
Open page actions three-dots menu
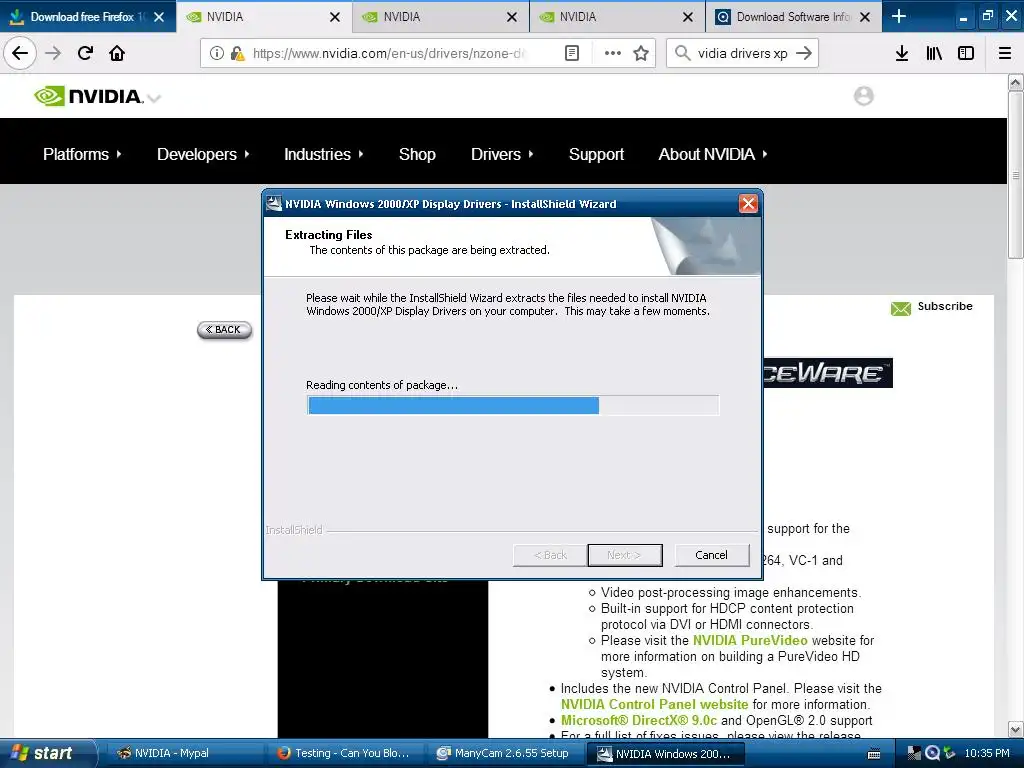(613, 53)
